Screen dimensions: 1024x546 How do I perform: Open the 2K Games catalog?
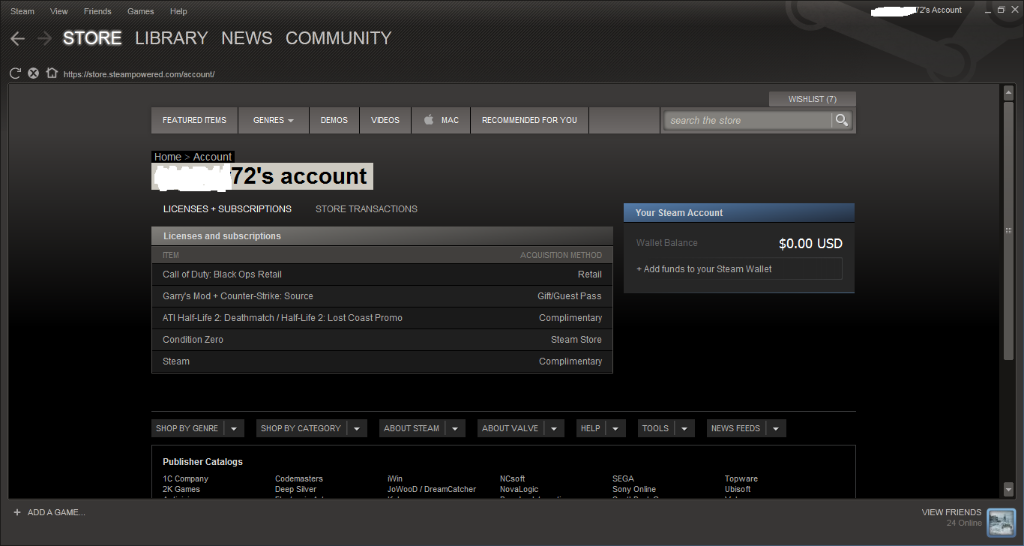coord(181,489)
